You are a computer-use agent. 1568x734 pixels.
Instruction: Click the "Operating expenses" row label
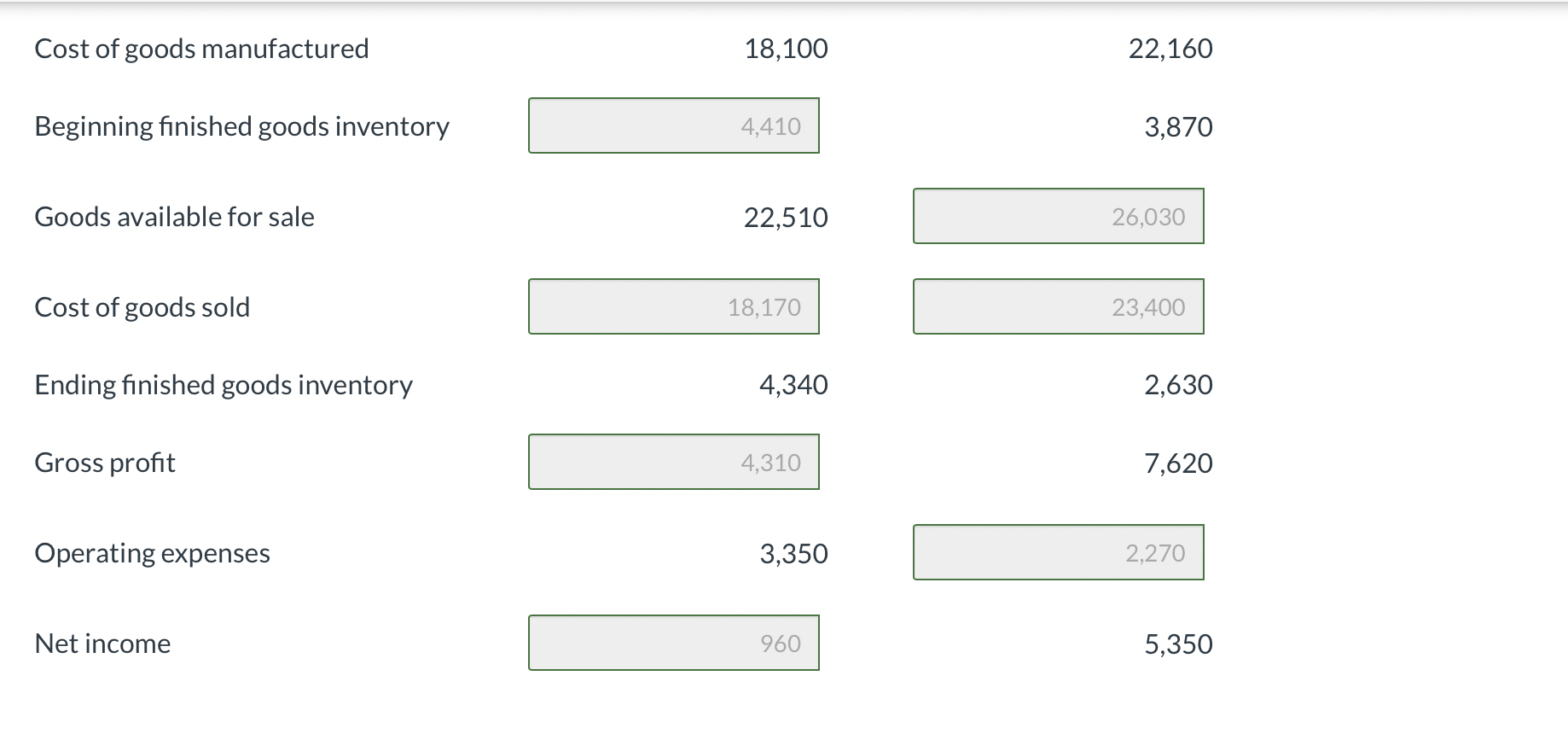pyautogui.click(x=152, y=553)
